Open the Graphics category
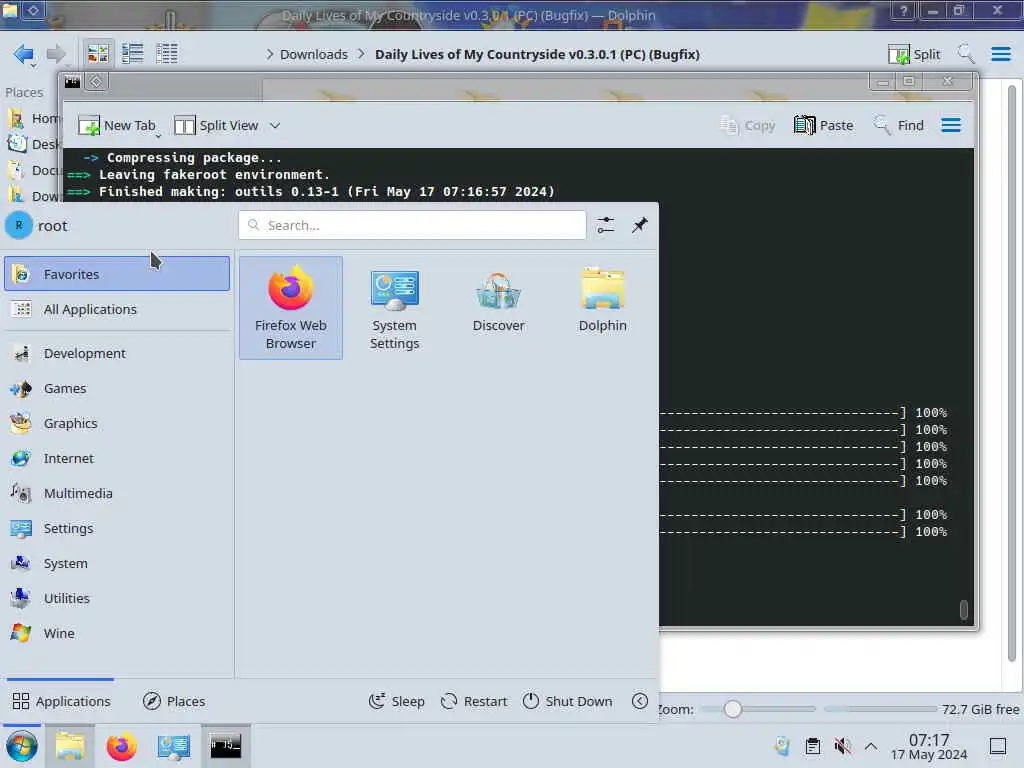The width and height of the screenshot is (1024, 768). coord(117,423)
